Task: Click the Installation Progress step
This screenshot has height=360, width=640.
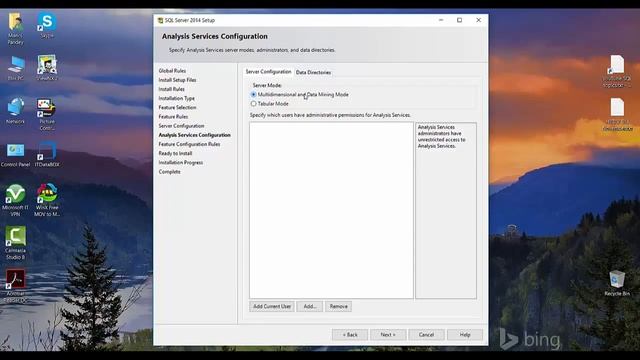Action: [x=180, y=162]
